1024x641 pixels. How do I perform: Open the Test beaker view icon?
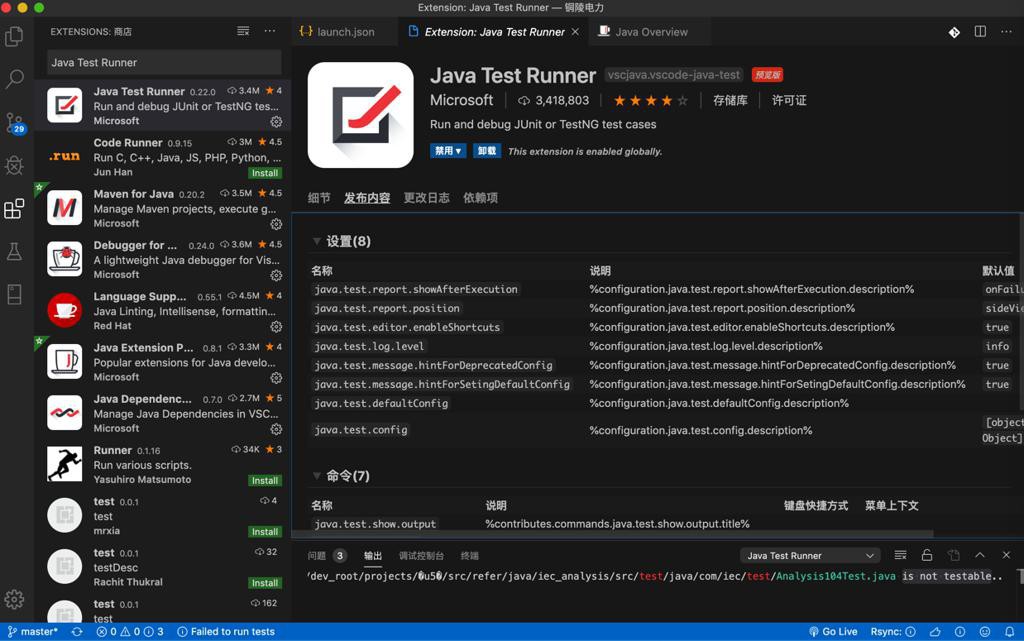tap(14, 251)
